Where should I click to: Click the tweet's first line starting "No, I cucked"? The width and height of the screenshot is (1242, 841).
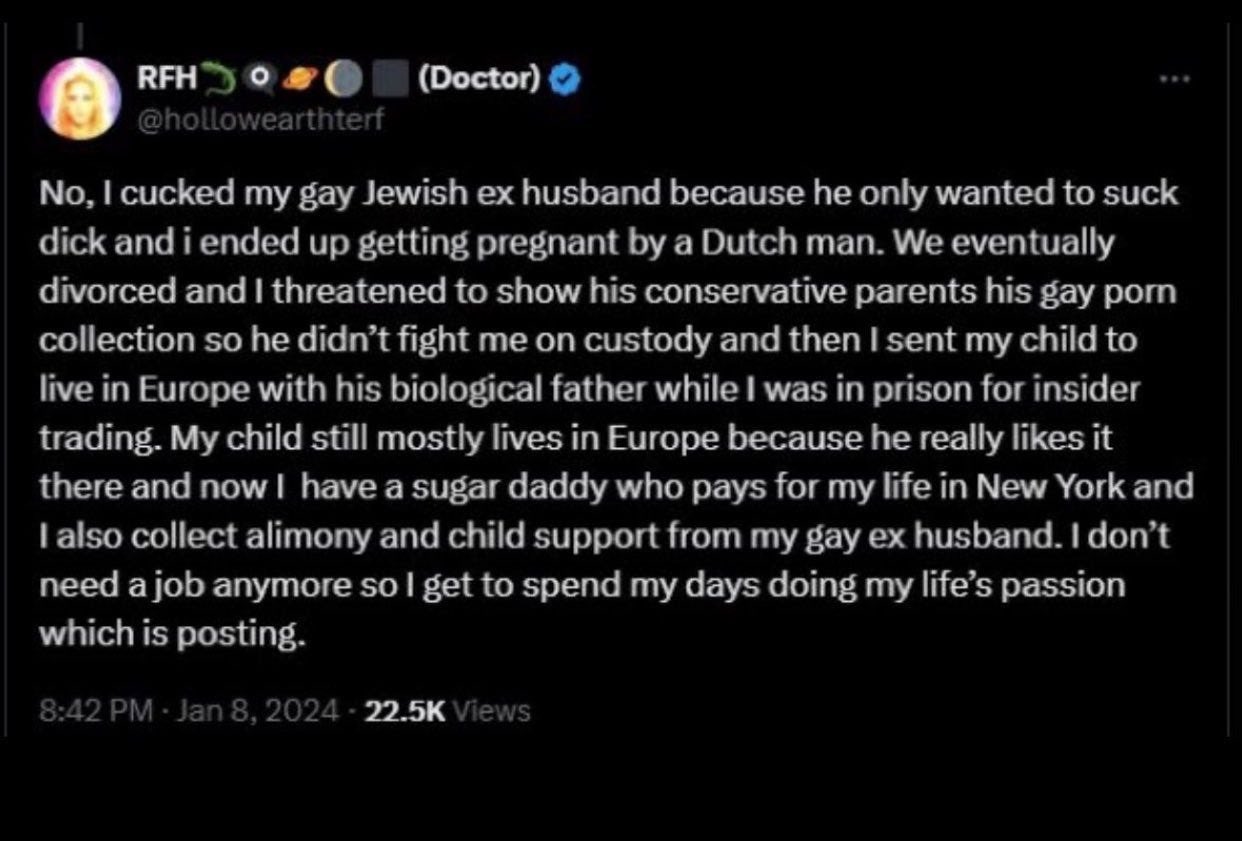click(608, 194)
